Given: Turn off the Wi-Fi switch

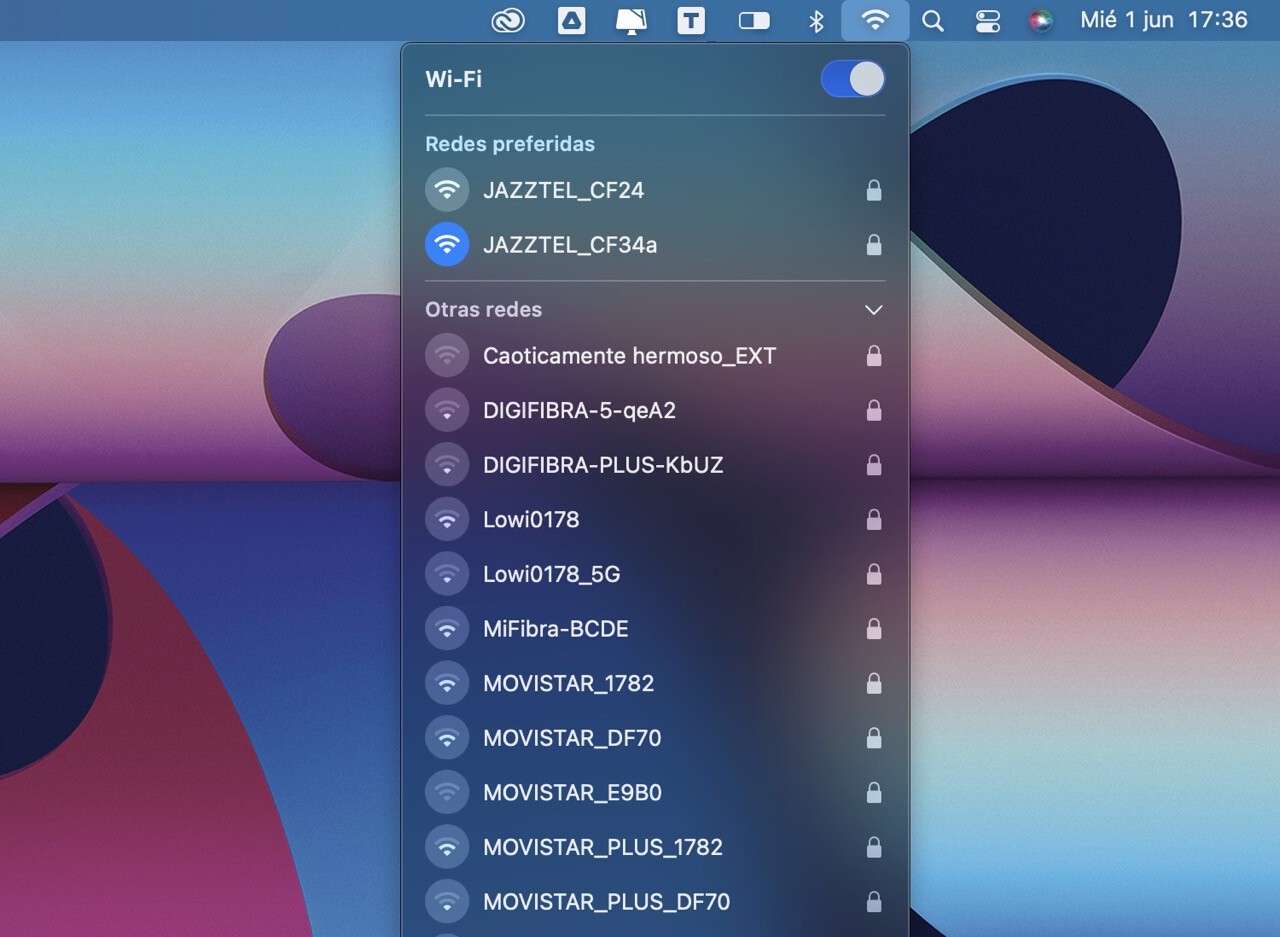Looking at the screenshot, I should pyautogui.click(x=853, y=79).
